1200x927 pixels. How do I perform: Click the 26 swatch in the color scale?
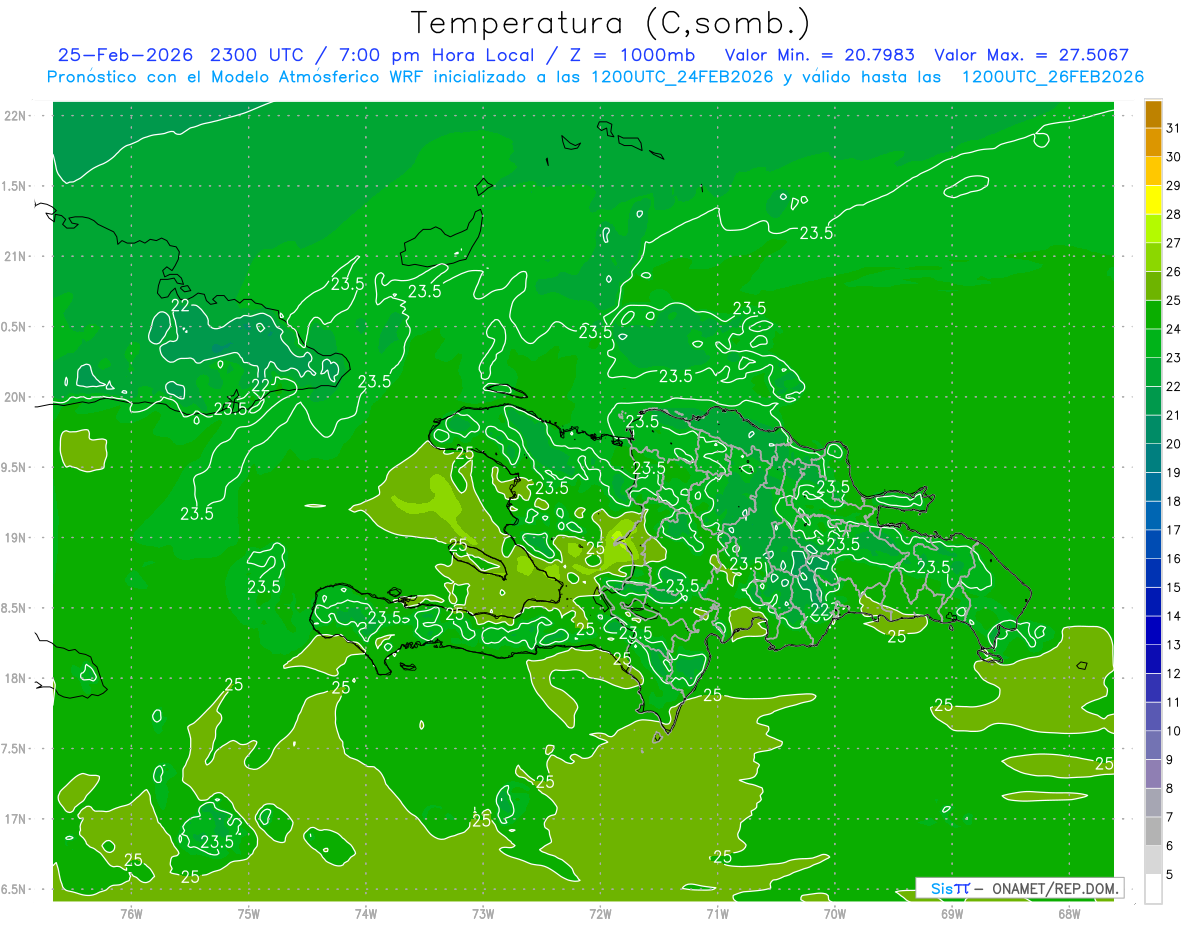click(1153, 258)
